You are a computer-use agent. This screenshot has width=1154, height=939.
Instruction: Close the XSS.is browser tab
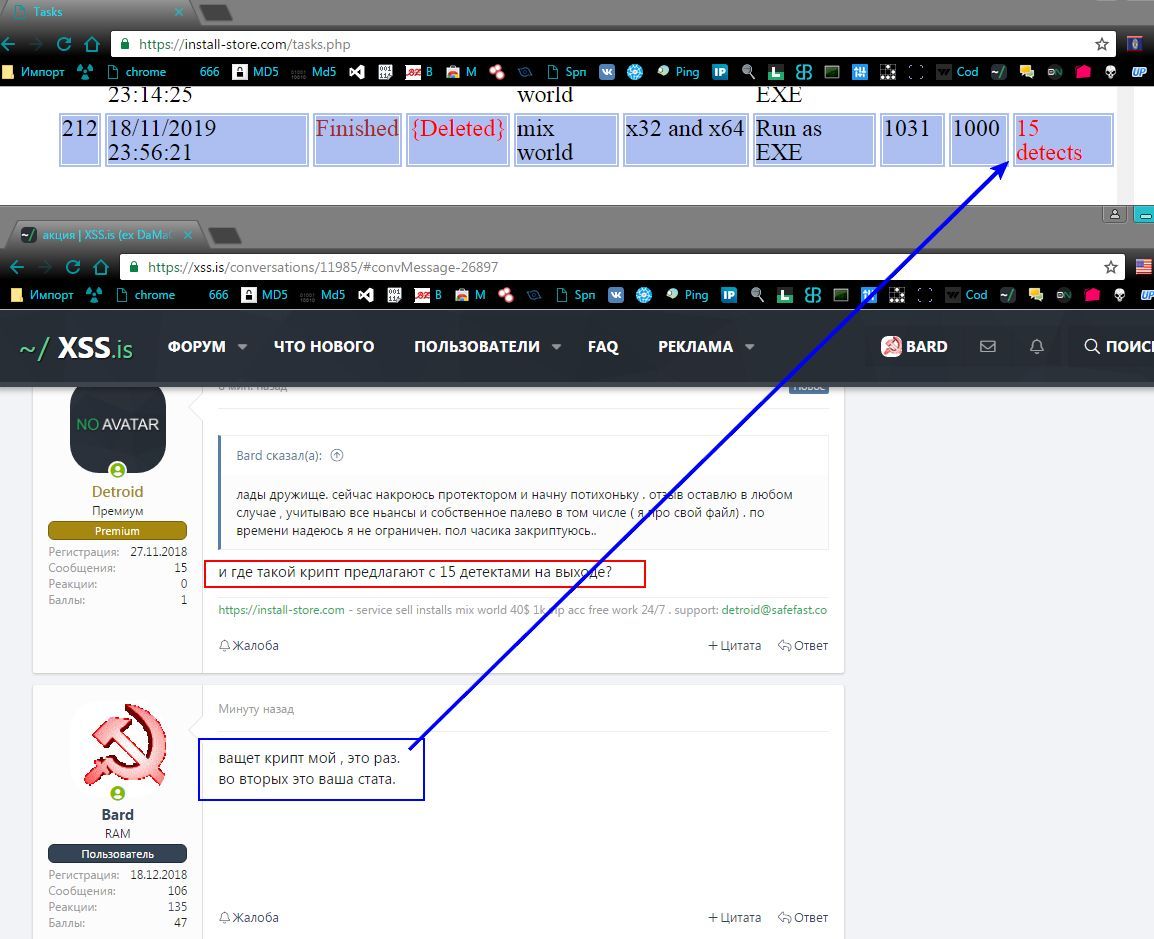188,235
